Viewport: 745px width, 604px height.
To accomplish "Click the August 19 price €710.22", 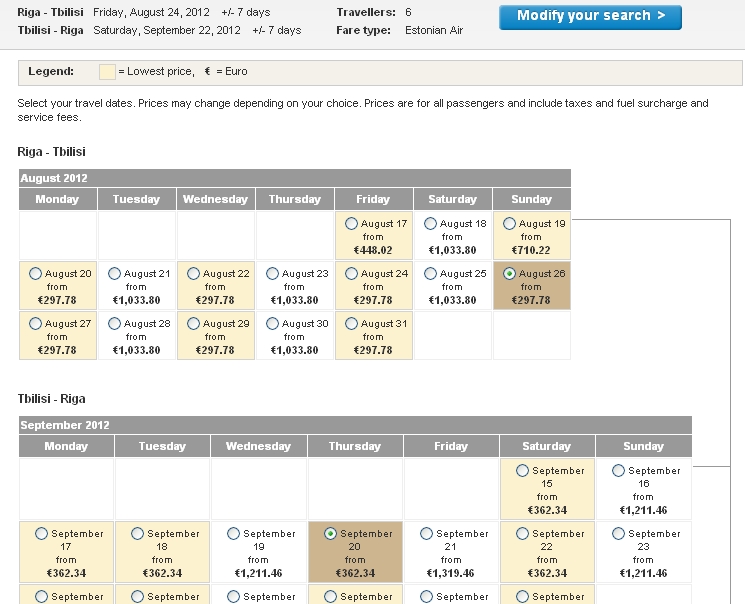I will [531, 250].
